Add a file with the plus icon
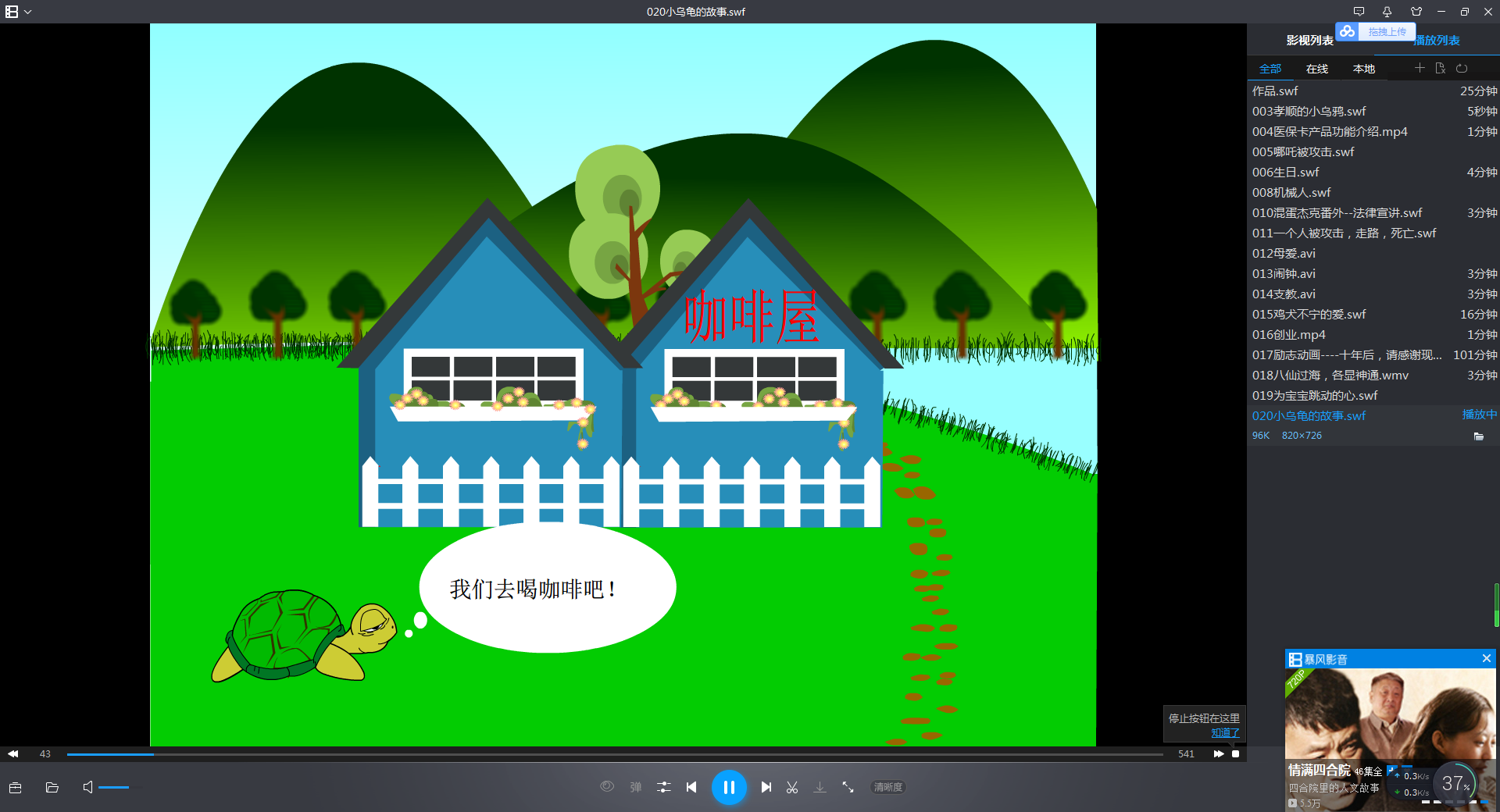This screenshot has height=812, width=1500. [x=1420, y=68]
